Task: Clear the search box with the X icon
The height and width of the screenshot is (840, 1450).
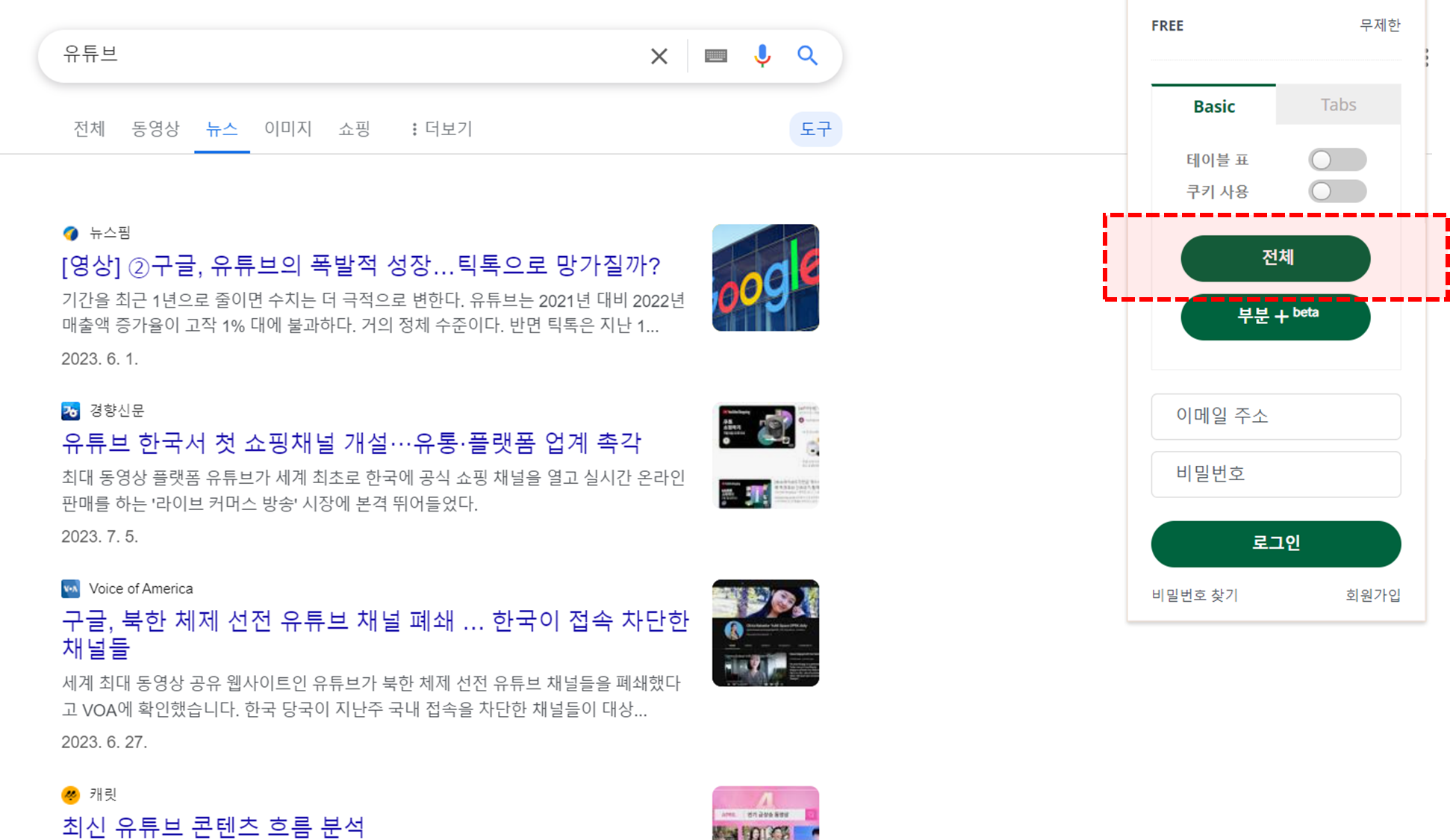Action: point(659,56)
